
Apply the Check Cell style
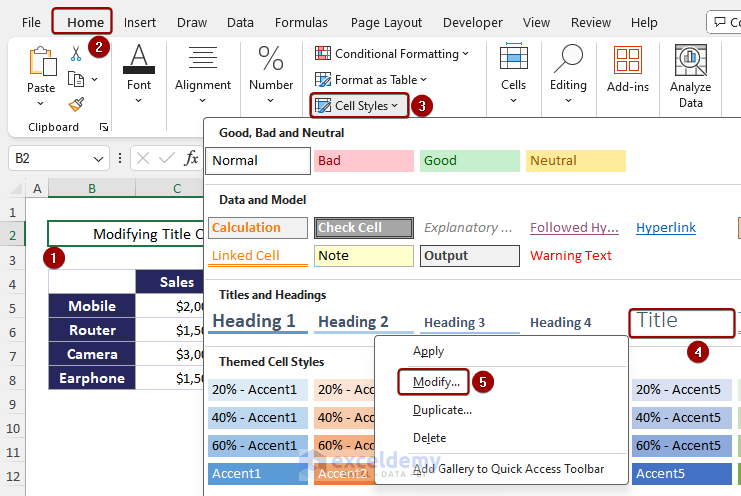(x=364, y=228)
